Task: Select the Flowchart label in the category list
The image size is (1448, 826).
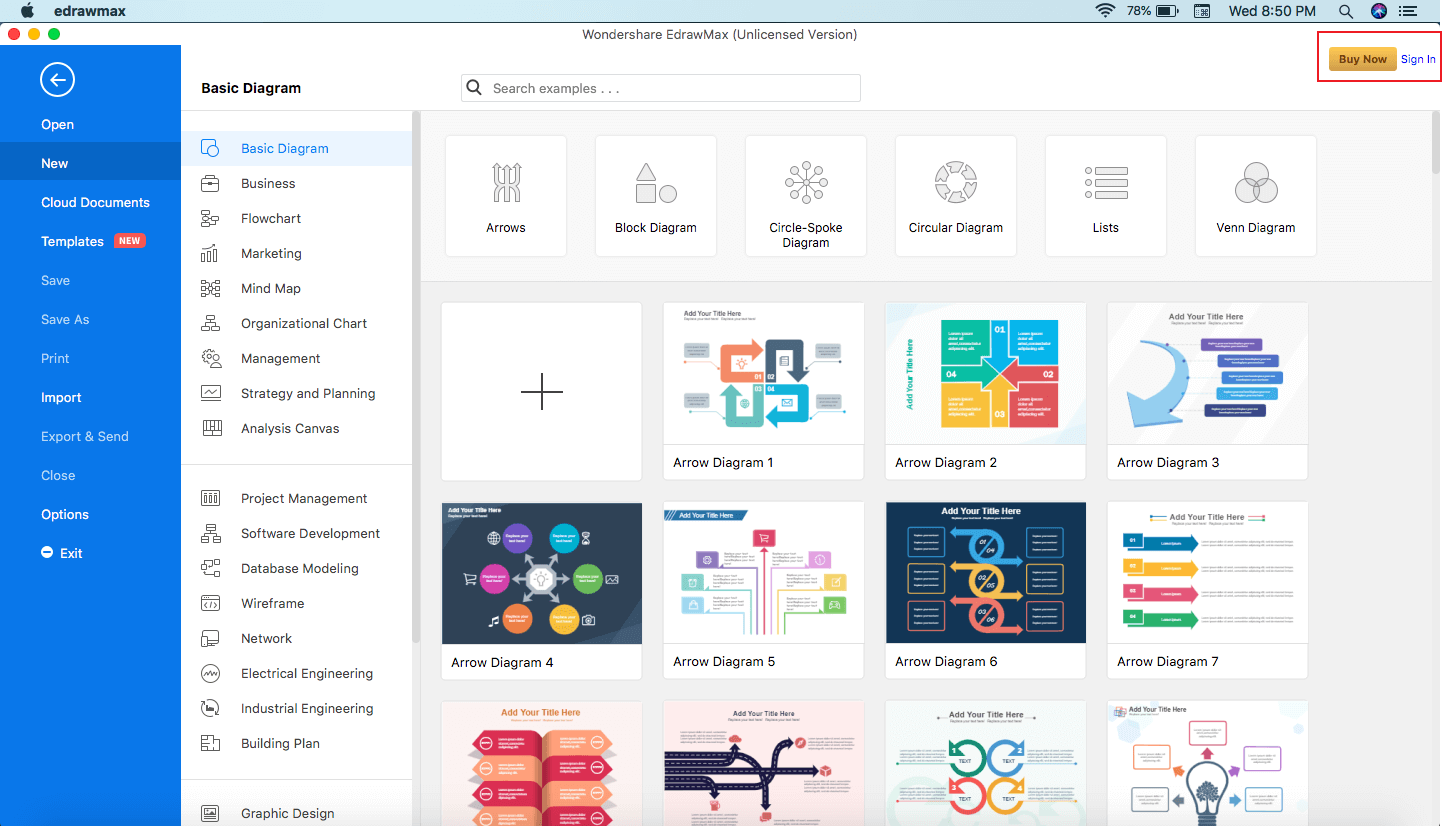Action: (271, 218)
